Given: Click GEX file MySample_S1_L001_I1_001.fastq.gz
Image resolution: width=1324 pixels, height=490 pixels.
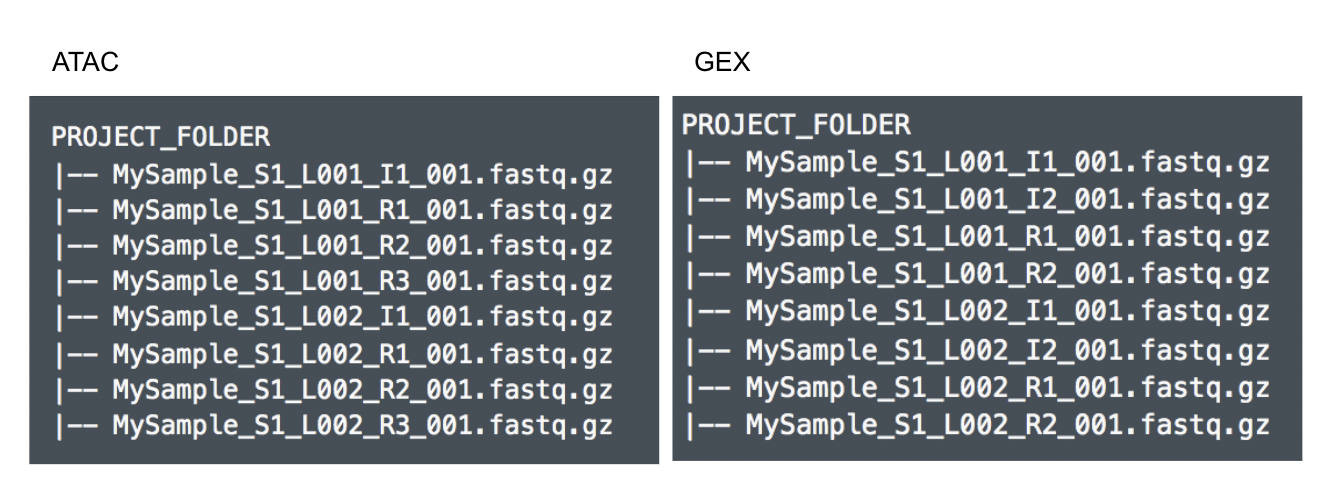Looking at the screenshot, I should pos(1007,162).
